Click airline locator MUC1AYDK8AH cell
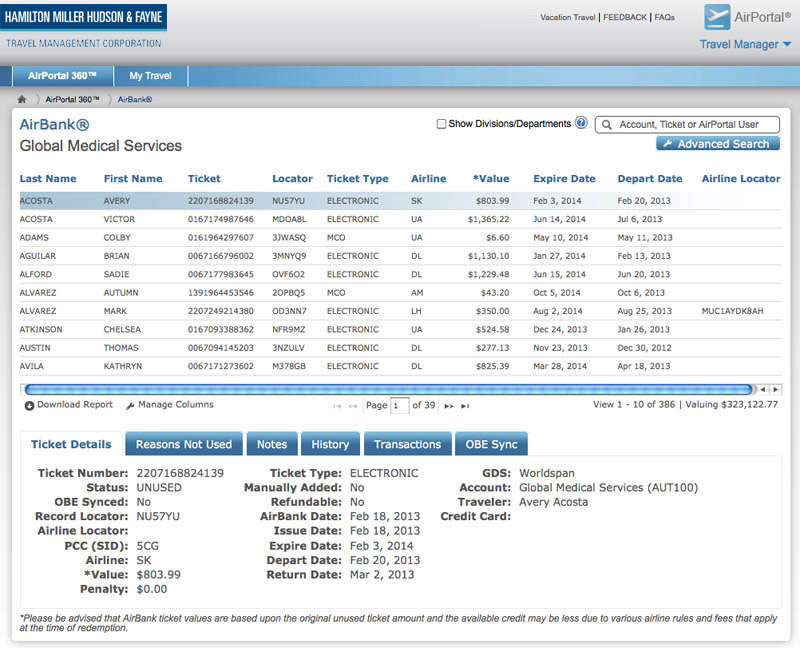 732,311
